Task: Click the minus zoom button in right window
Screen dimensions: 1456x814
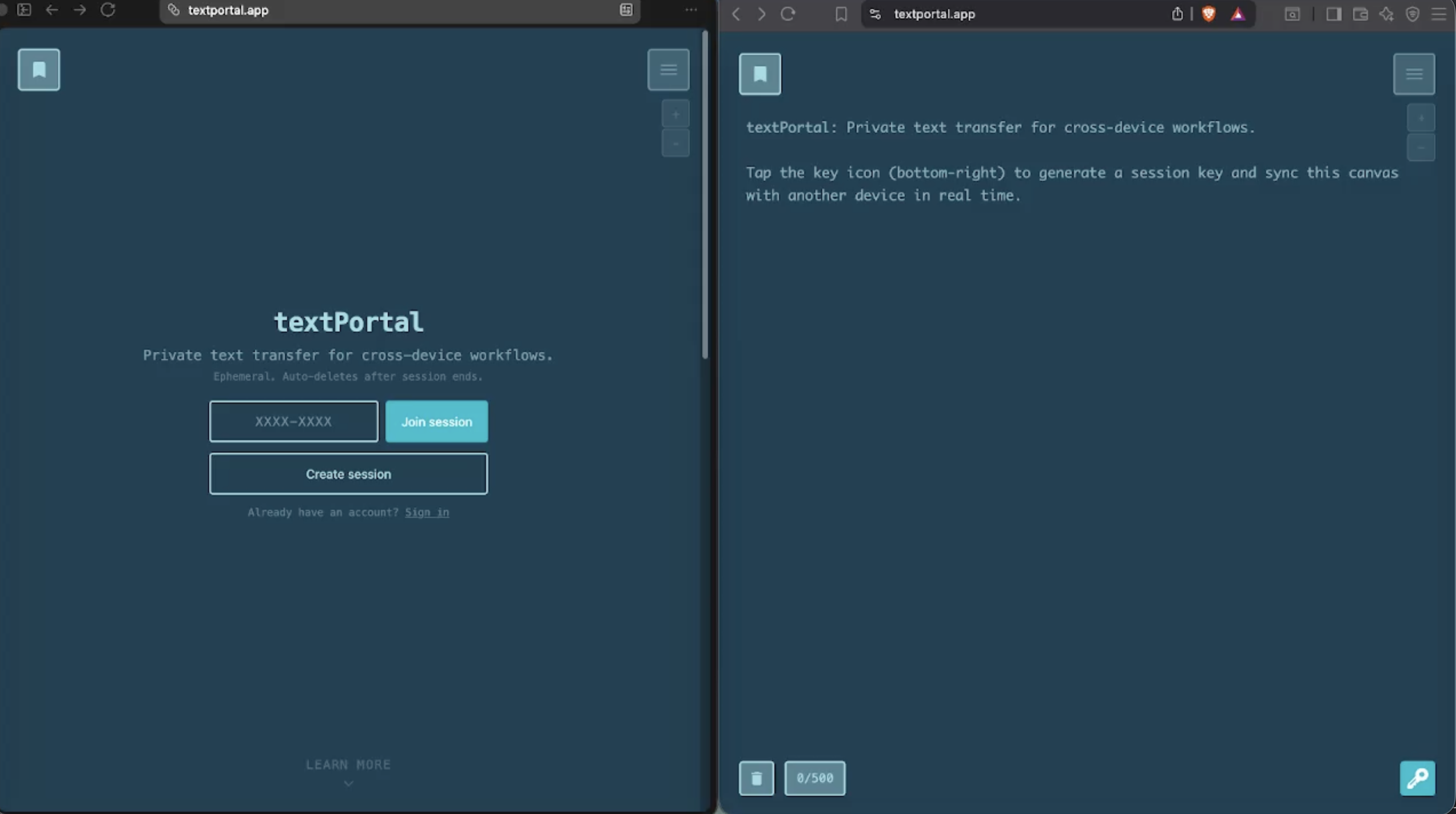Action: [1421, 147]
